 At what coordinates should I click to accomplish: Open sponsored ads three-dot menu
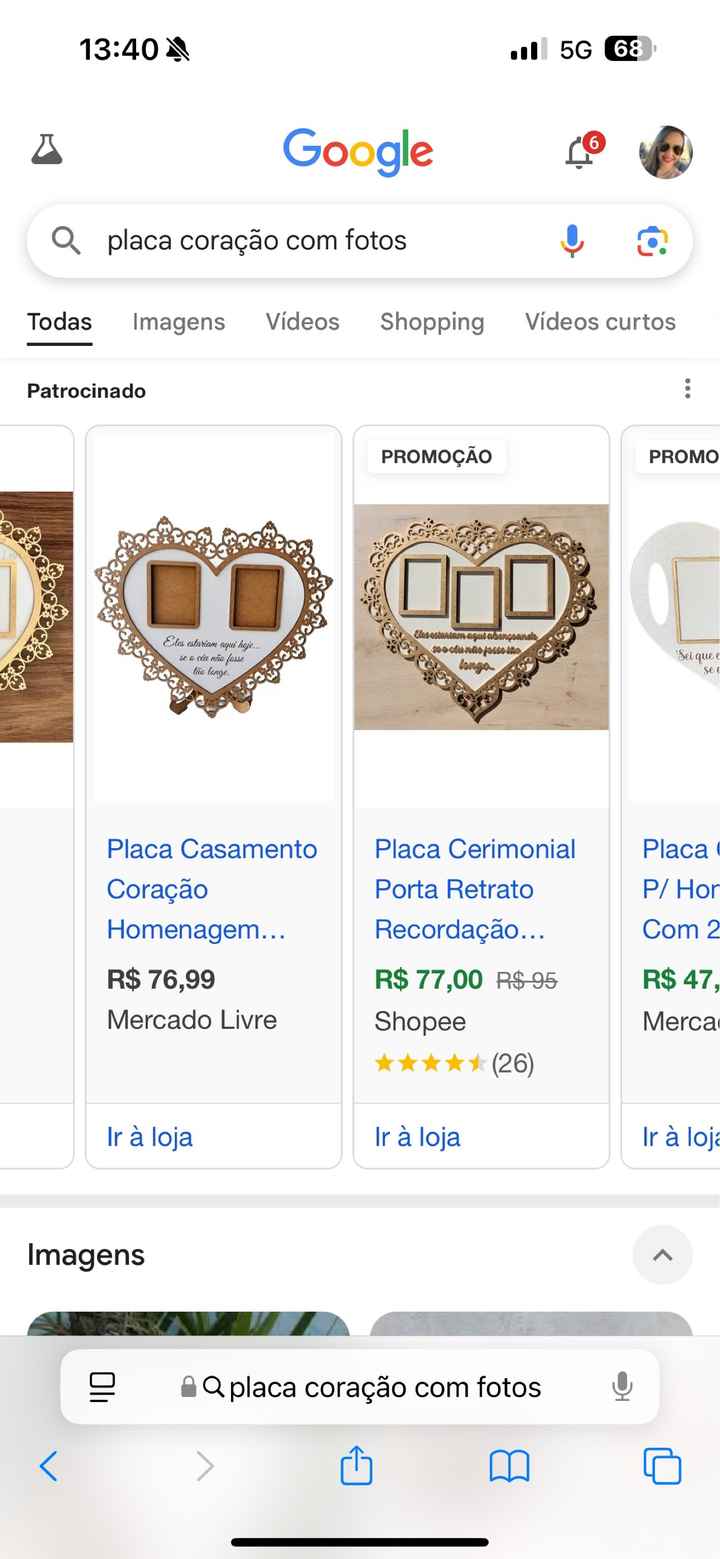[687, 389]
